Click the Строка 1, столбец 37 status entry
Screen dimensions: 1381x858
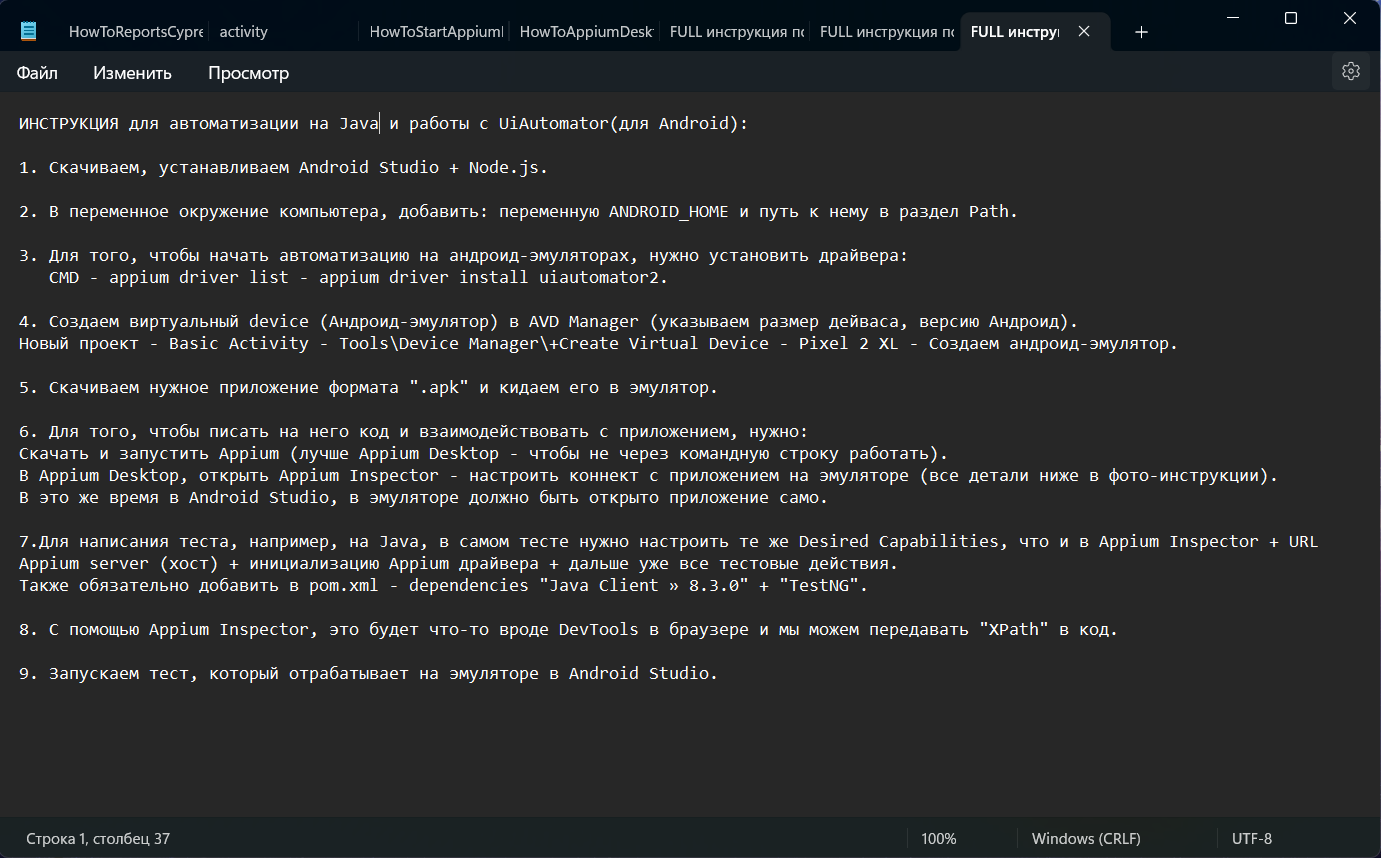click(98, 839)
